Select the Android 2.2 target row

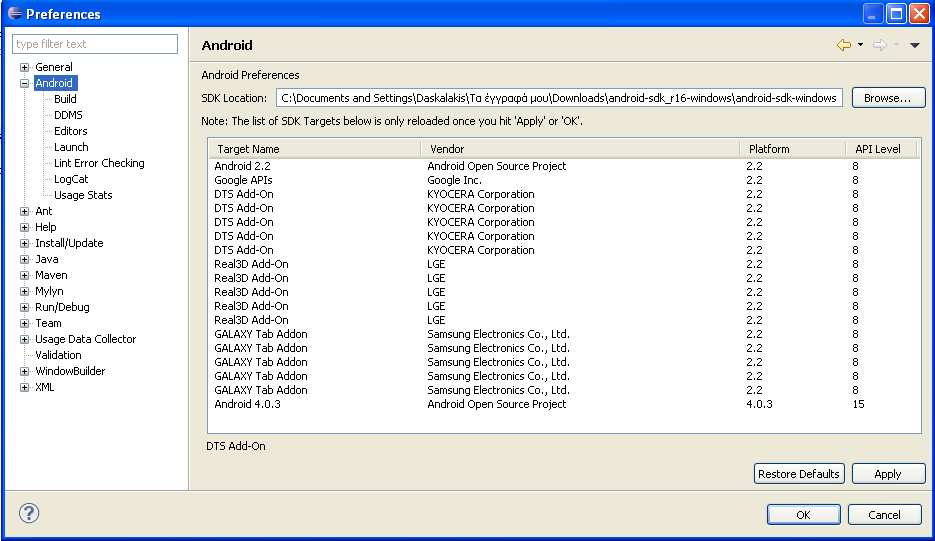point(564,166)
